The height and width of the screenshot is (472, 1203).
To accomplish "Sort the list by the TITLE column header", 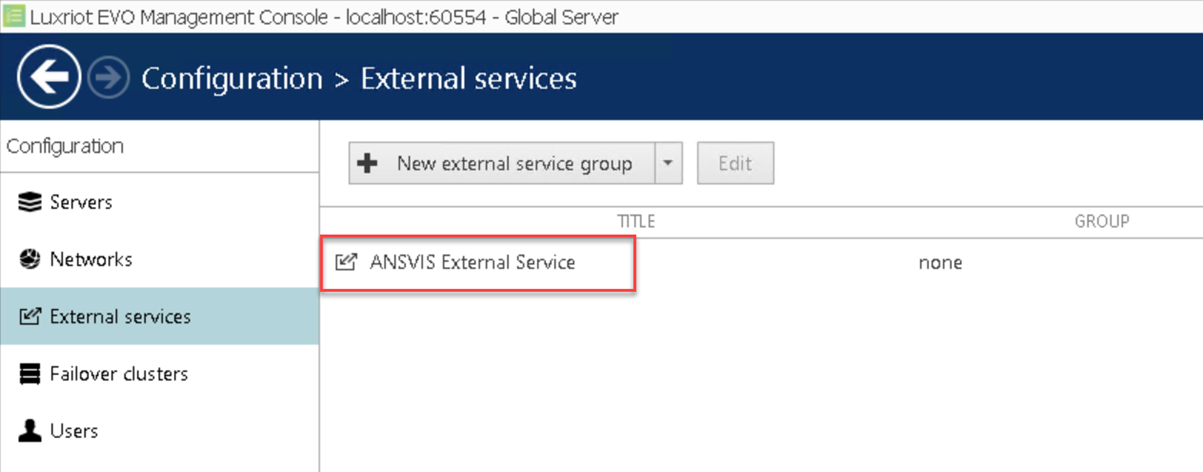I will point(636,221).
